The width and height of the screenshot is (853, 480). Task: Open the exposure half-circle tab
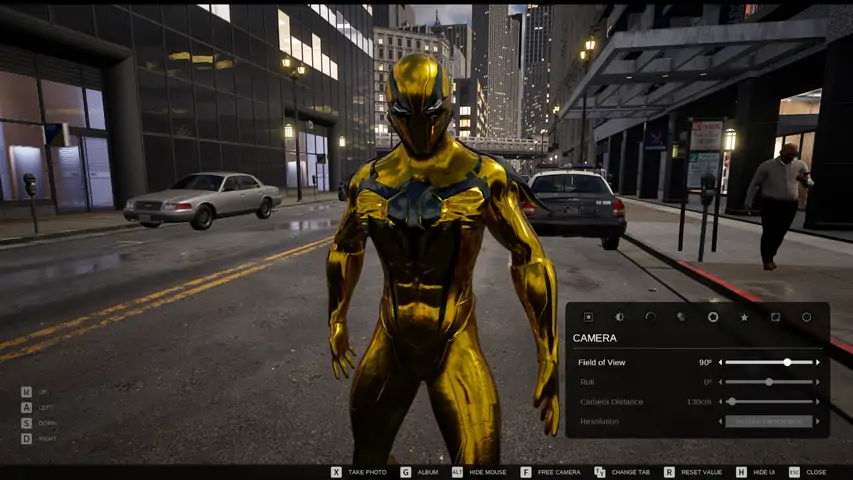pyautogui.click(x=619, y=317)
